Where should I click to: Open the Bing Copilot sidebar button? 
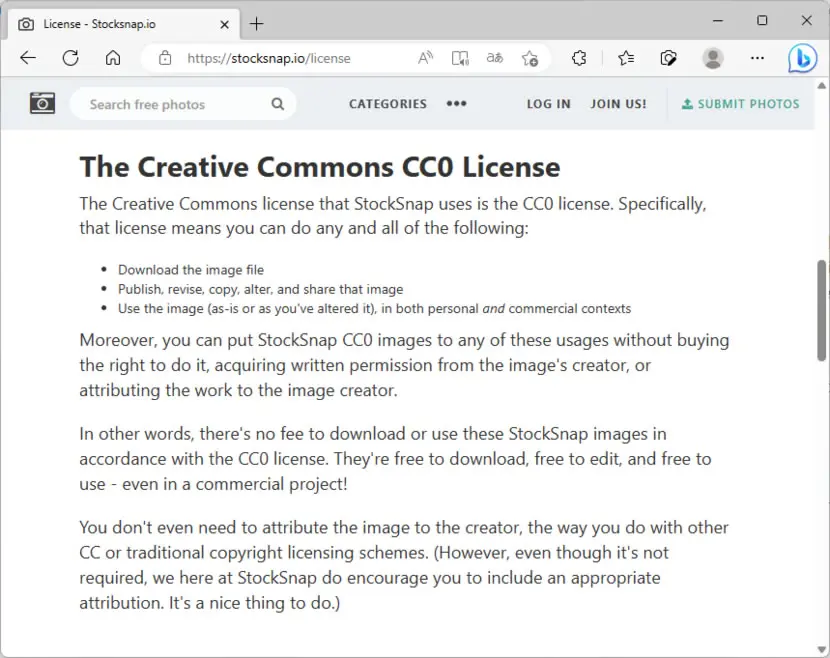tap(802, 58)
